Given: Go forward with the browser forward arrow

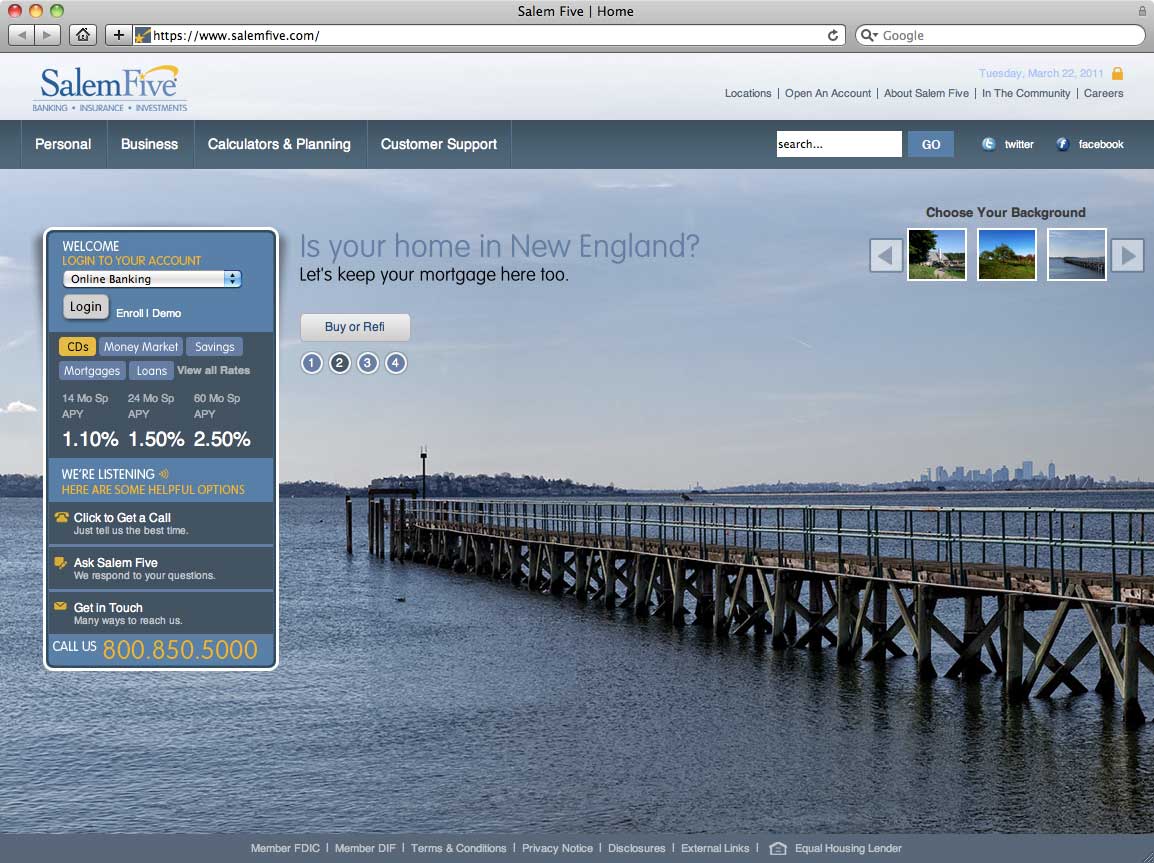Looking at the screenshot, I should click(47, 35).
